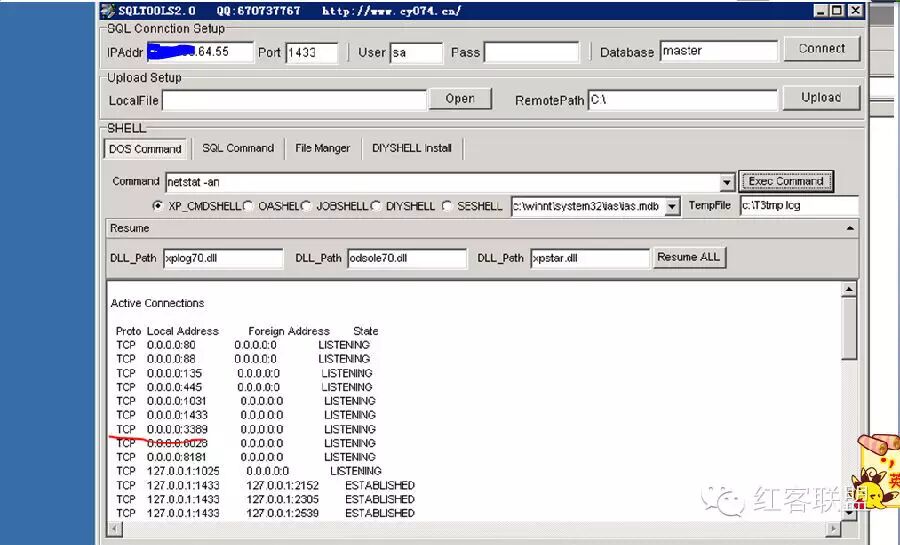Viewport: 900px width, 545px height.
Task: Click the 0.0.0.0:1031 local address entry
Action: tap(176, 401)
